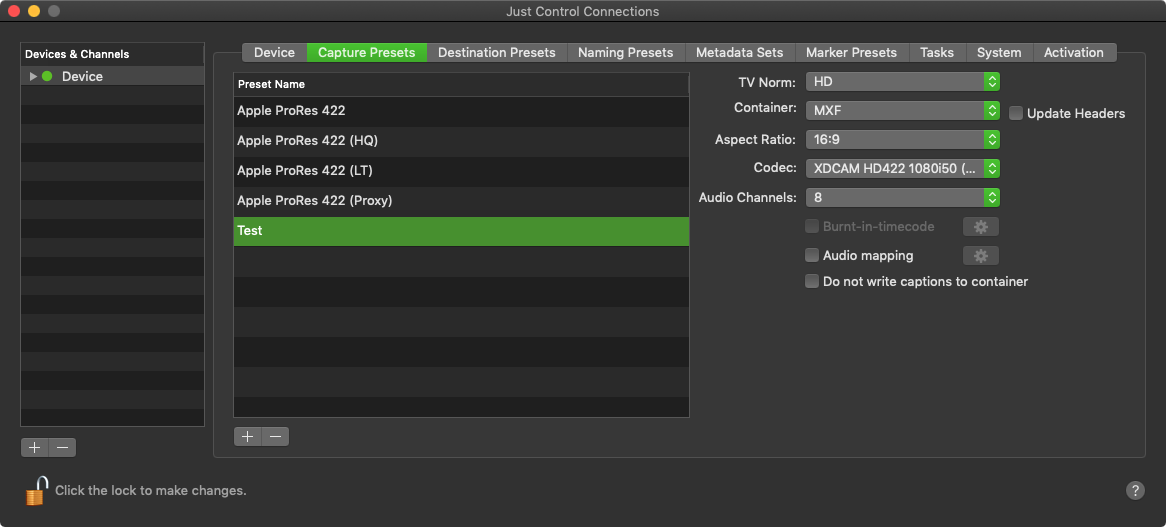Select the Apple ProRes 422 (LT) preset

461,171
